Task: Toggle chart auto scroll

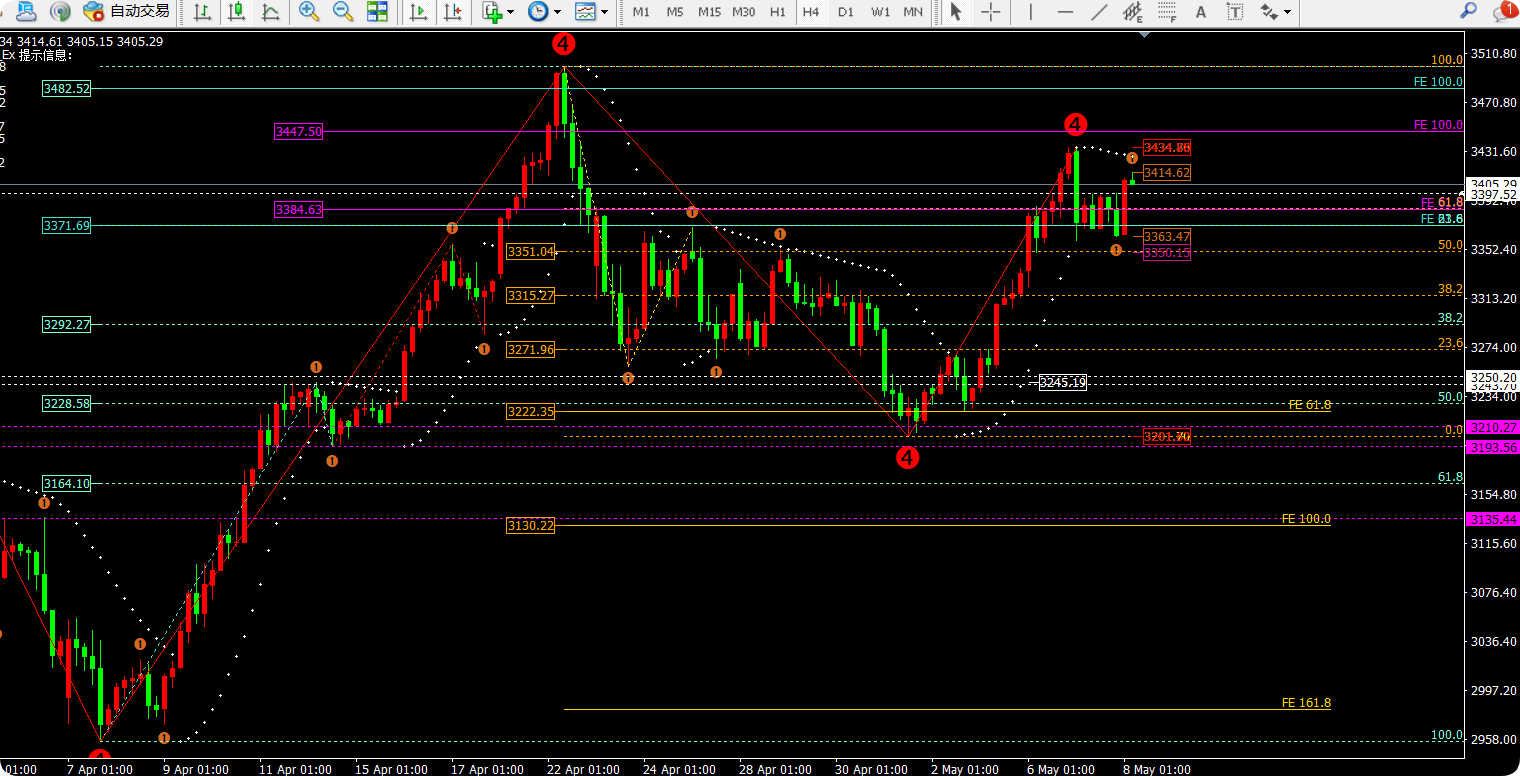Action: pyautogui.click(x=419, y=12)
